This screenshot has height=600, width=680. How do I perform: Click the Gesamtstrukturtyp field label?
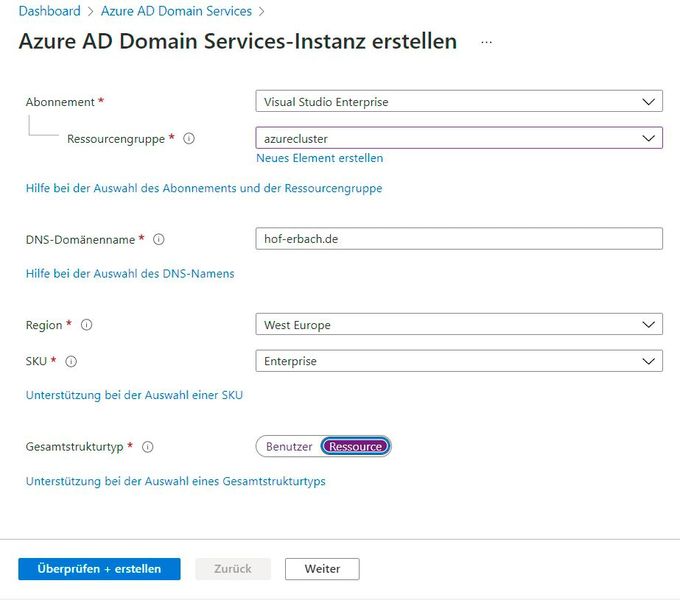click(x=75, y=447)
